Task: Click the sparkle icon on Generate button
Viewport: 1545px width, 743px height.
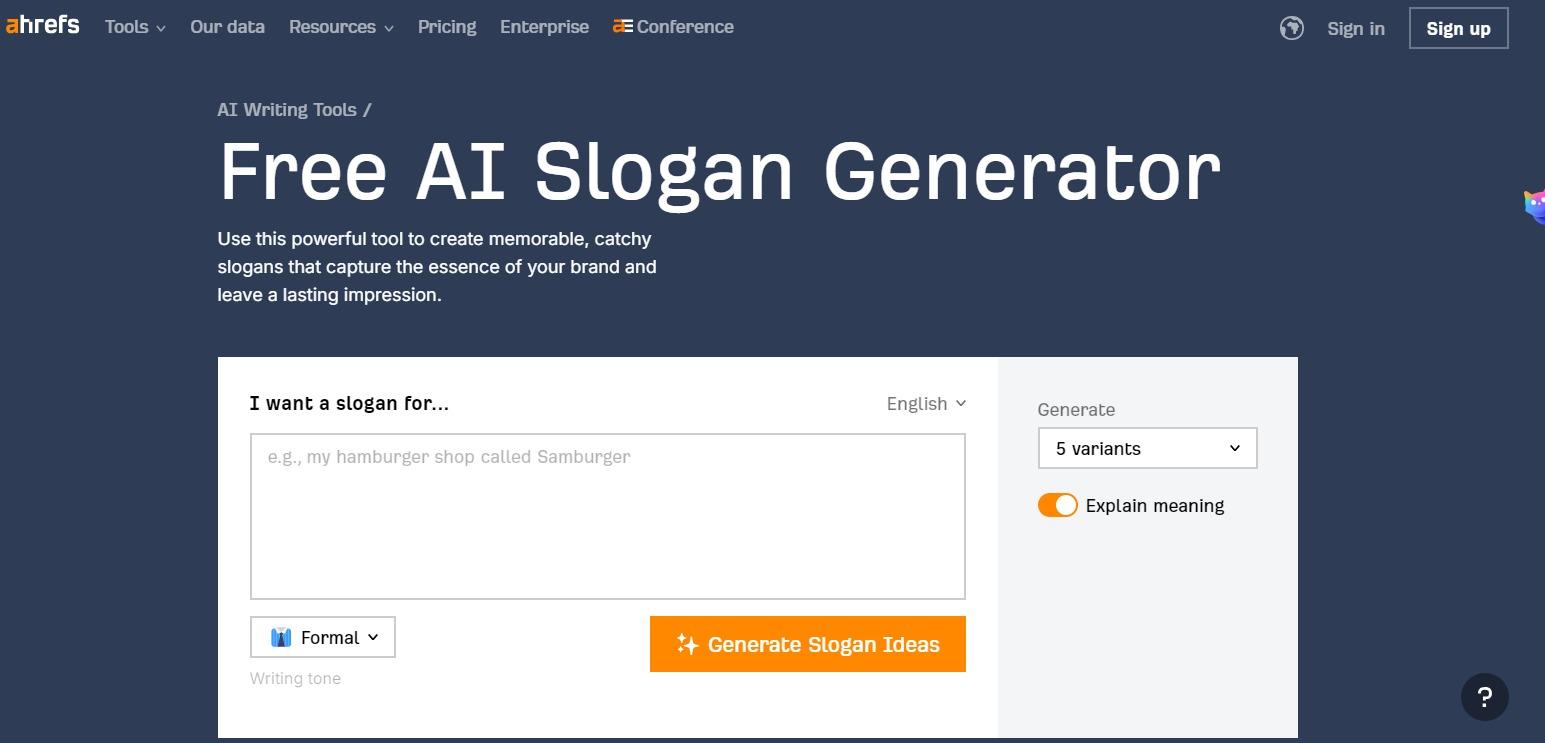Action: 687,644
